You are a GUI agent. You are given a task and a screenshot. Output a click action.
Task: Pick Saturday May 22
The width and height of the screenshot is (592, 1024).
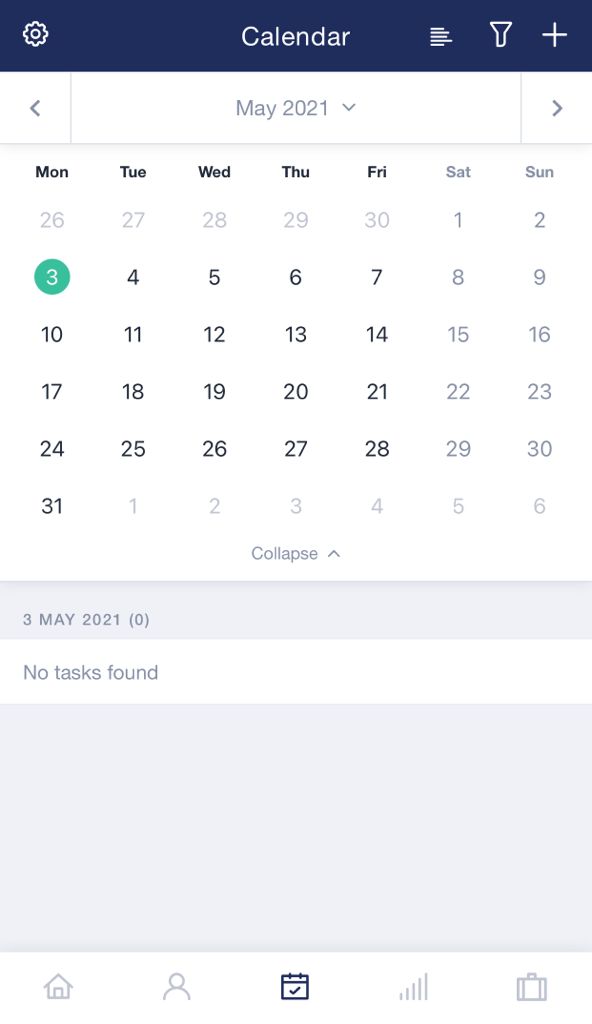458,391
